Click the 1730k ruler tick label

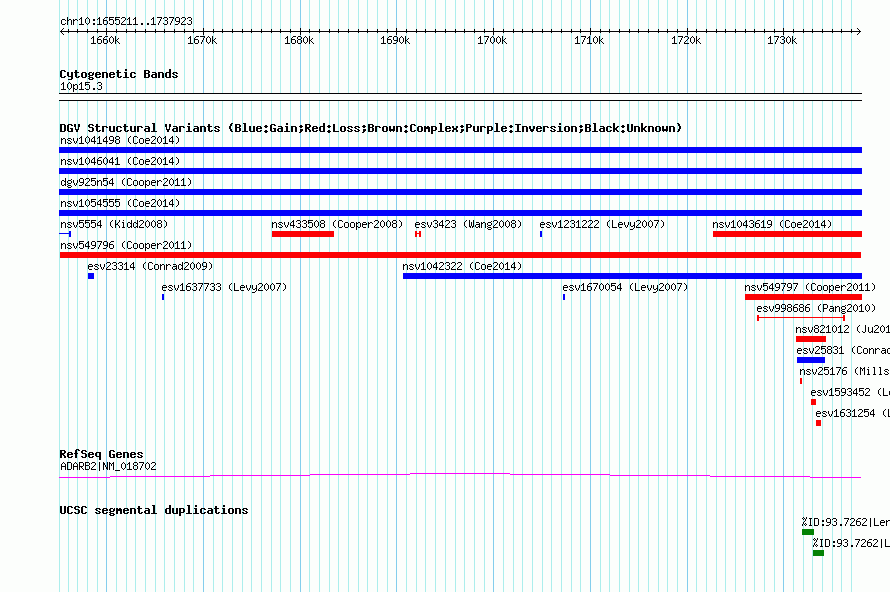pos(782,40)
